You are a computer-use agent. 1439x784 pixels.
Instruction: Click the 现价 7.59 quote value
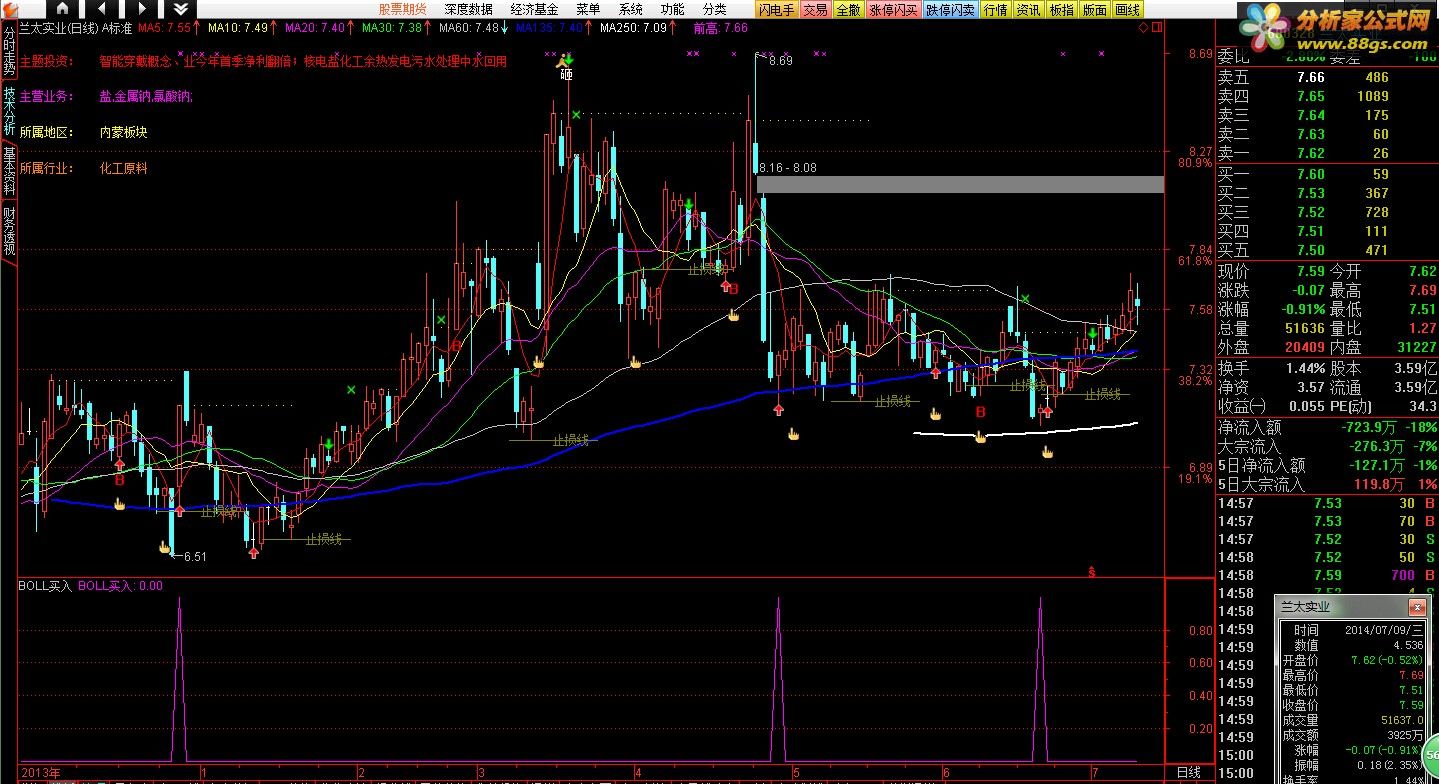pos(1311,271)
